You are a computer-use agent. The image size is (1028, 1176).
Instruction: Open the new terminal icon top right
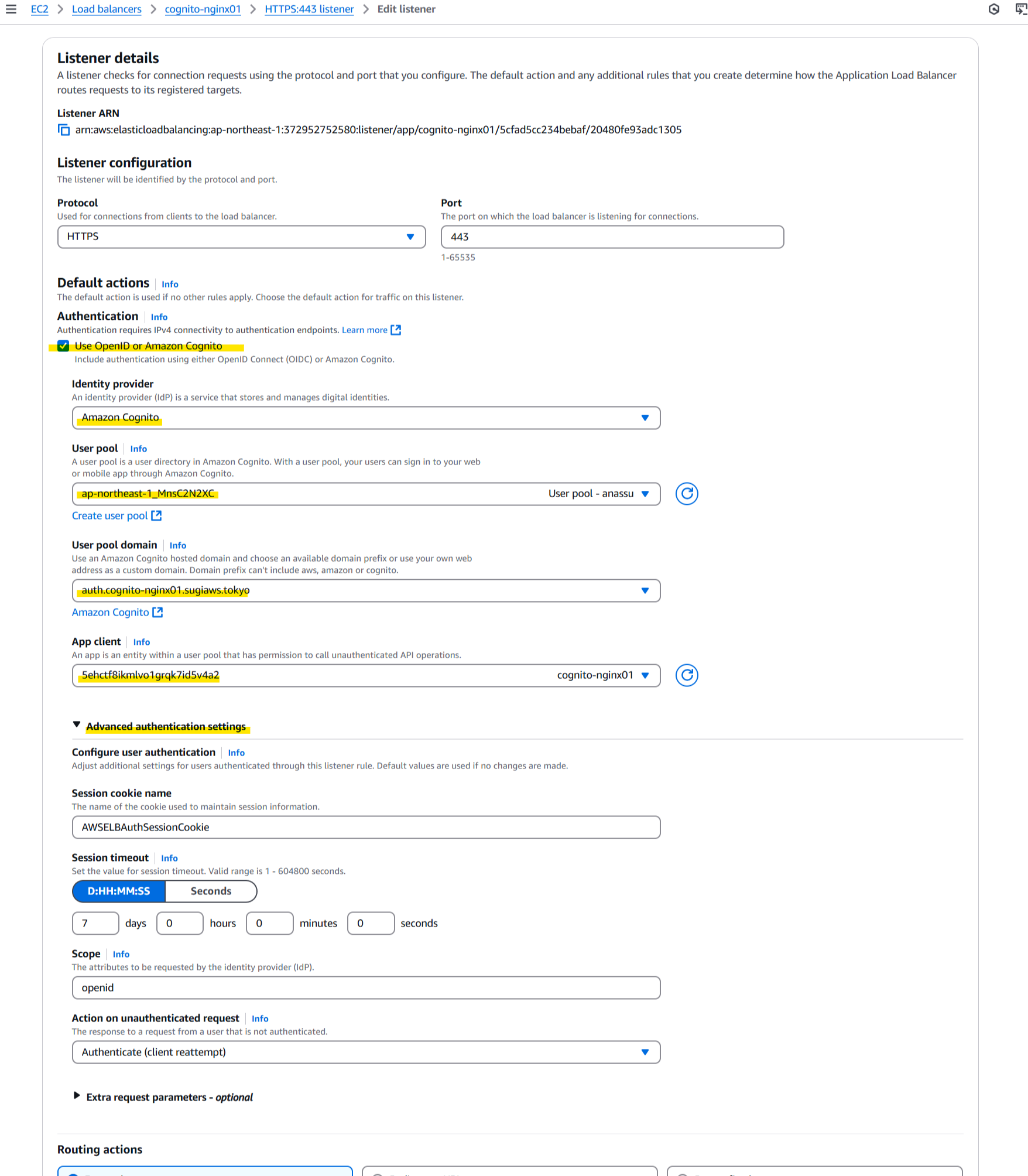1019,9
